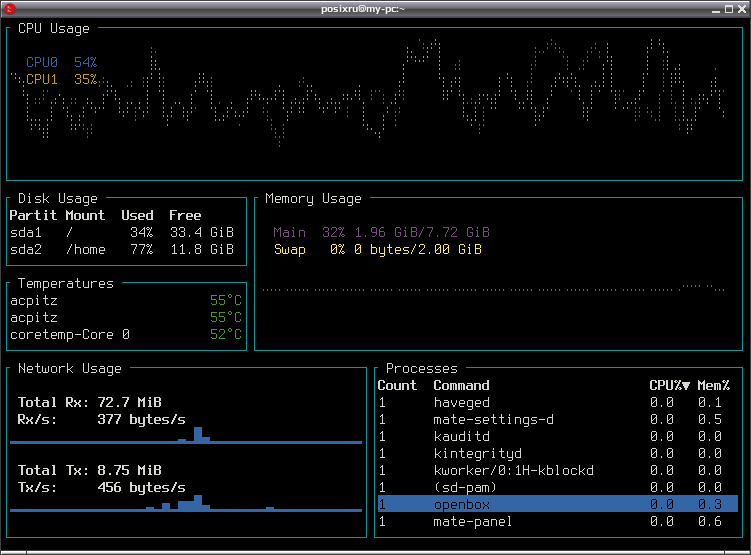
Task: Click the Rx sparkline bar graph
Action: [x=186, y=435]
